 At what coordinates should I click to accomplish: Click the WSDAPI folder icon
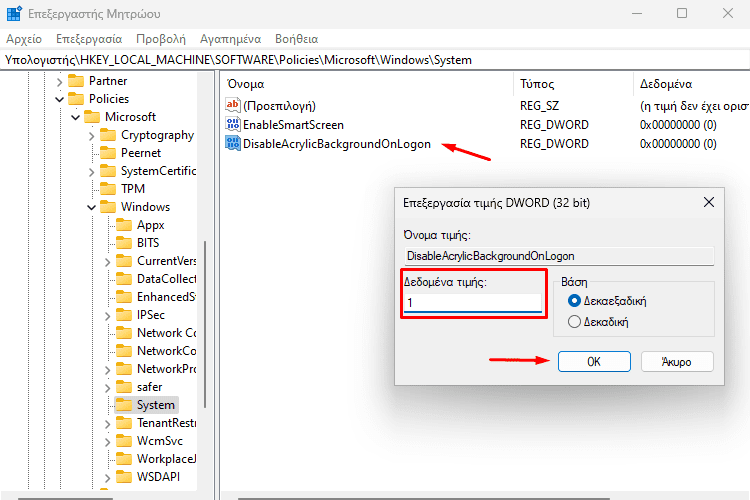click(124, 477)
